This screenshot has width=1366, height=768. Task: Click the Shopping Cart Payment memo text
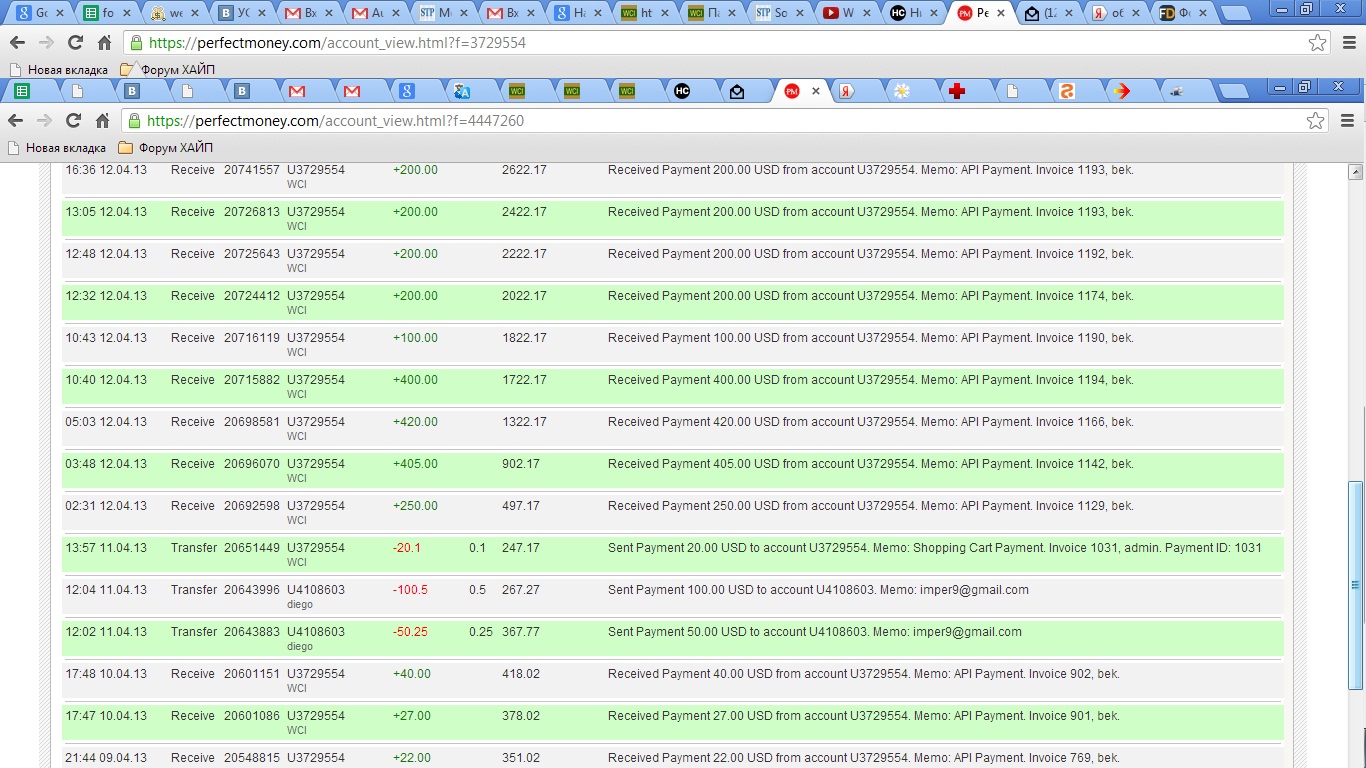pos(935,548)
